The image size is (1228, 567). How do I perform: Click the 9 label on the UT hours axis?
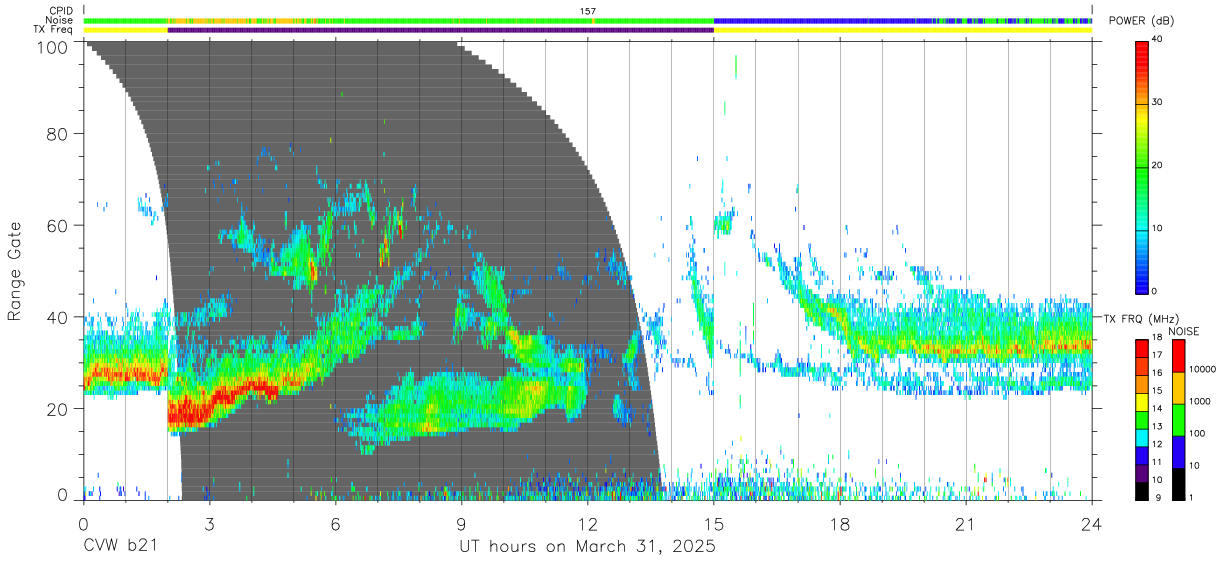point(462,524)
